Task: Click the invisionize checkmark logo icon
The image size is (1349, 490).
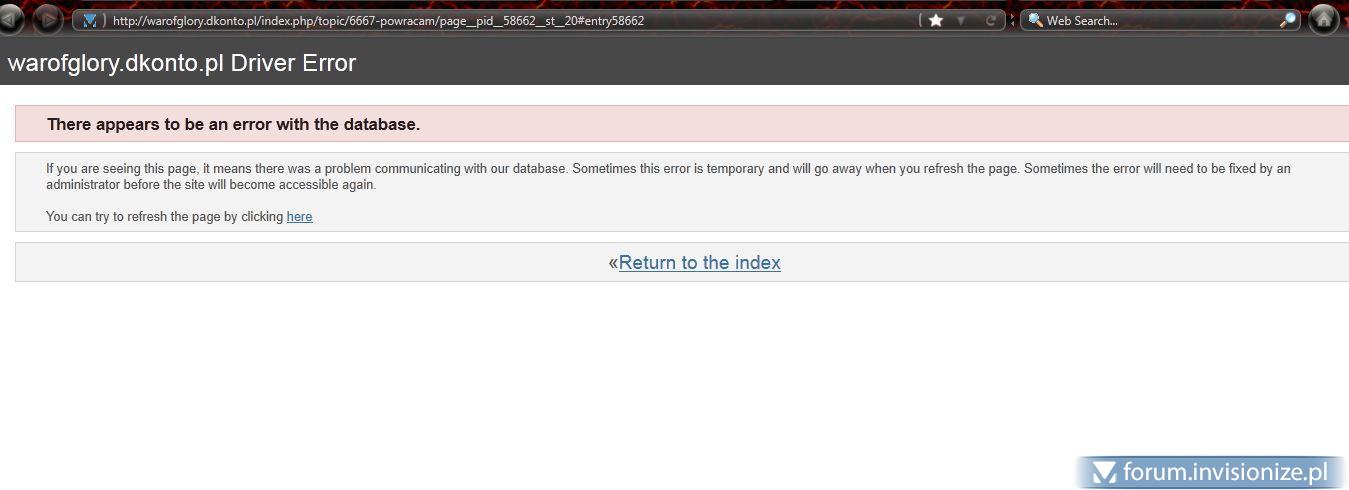Action: coord(1104,472)
